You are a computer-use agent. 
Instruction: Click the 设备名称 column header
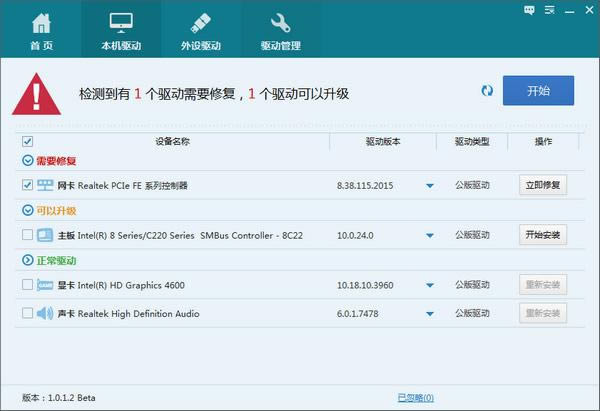click(x=173, y=142)
